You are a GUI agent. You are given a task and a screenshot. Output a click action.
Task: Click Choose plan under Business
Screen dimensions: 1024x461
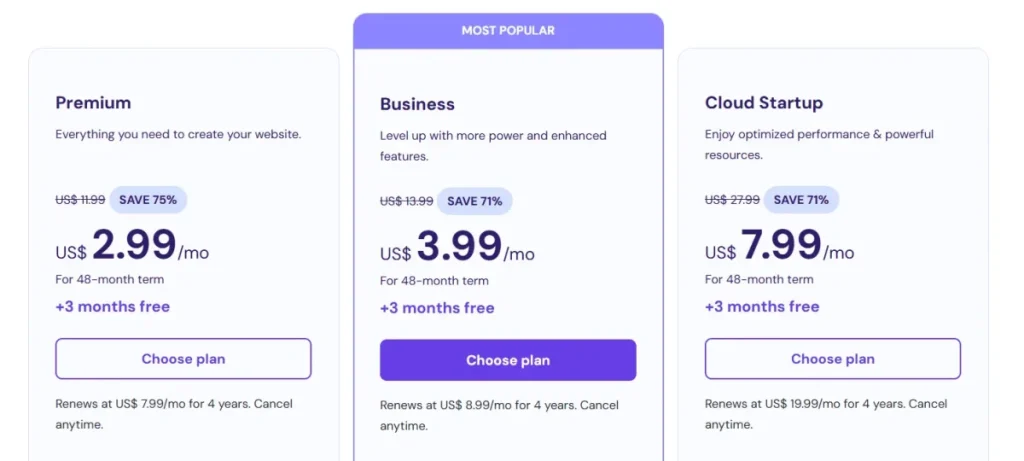pyautogui.click(x=507, y=360)
